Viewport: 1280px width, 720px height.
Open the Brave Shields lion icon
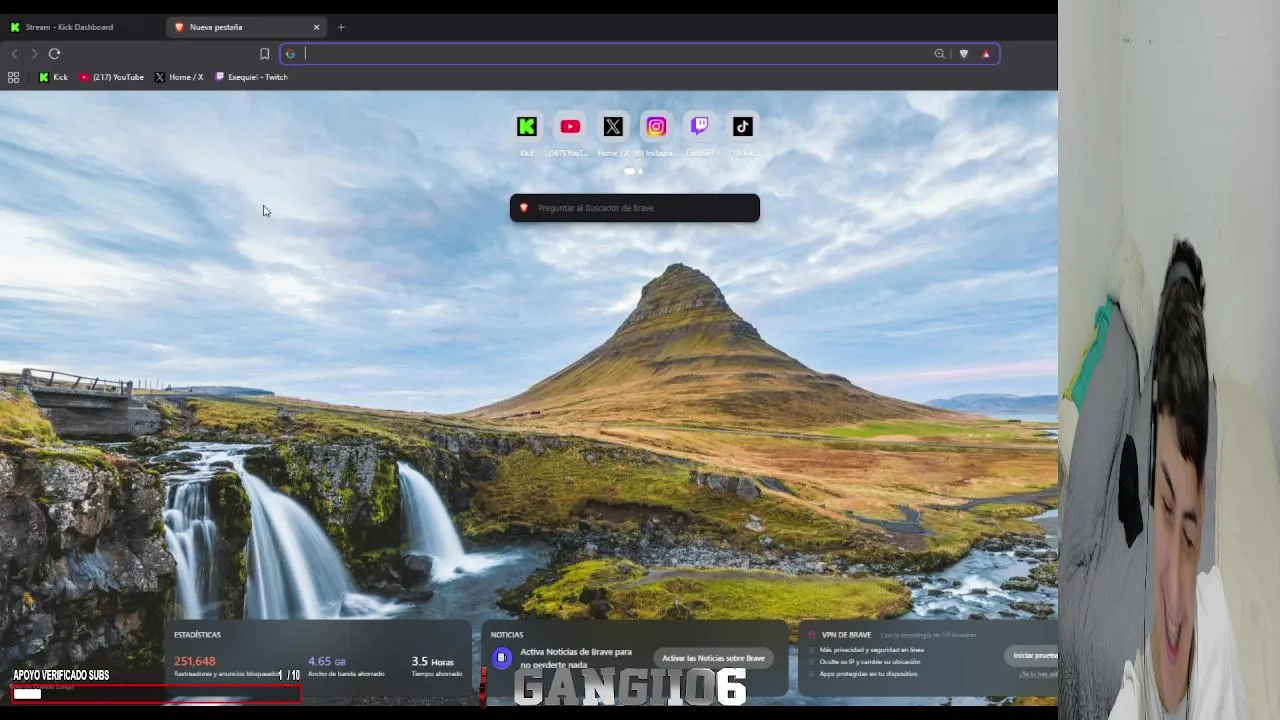(x=963, y=54)
